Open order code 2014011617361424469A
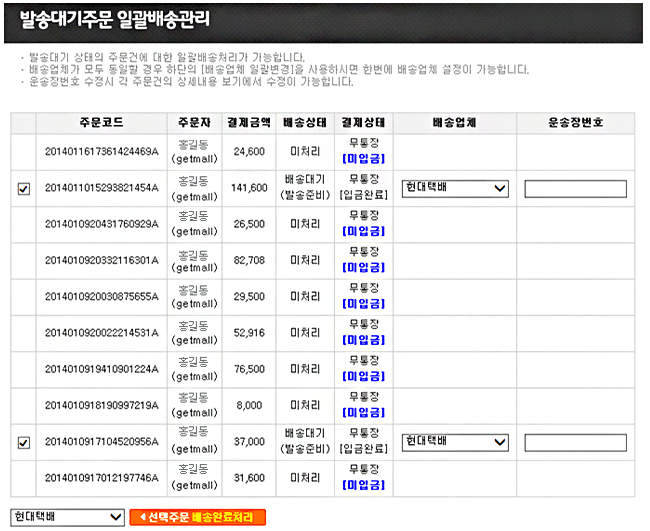 (102, 151)
